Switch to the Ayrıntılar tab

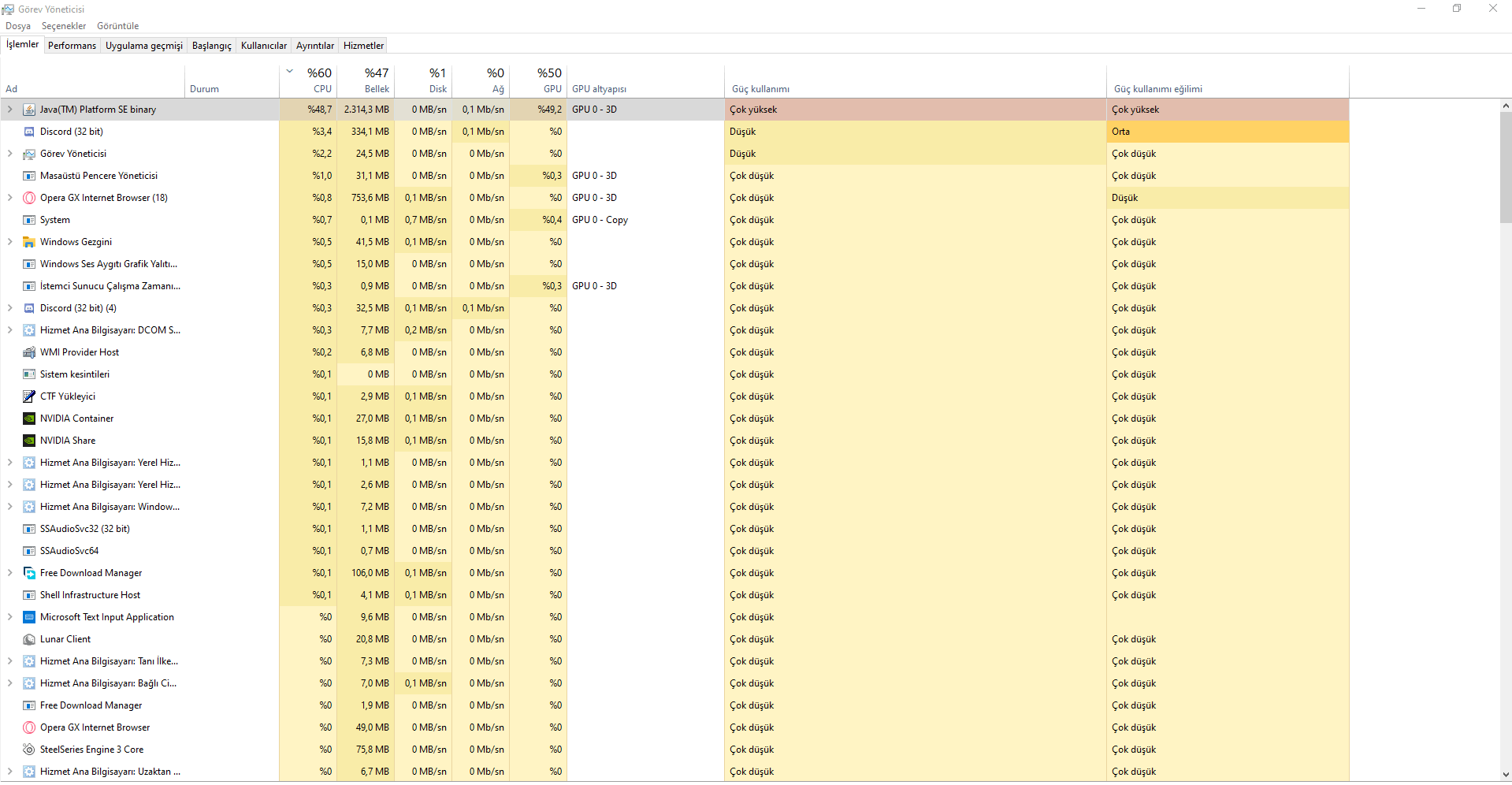click(315, 46)
